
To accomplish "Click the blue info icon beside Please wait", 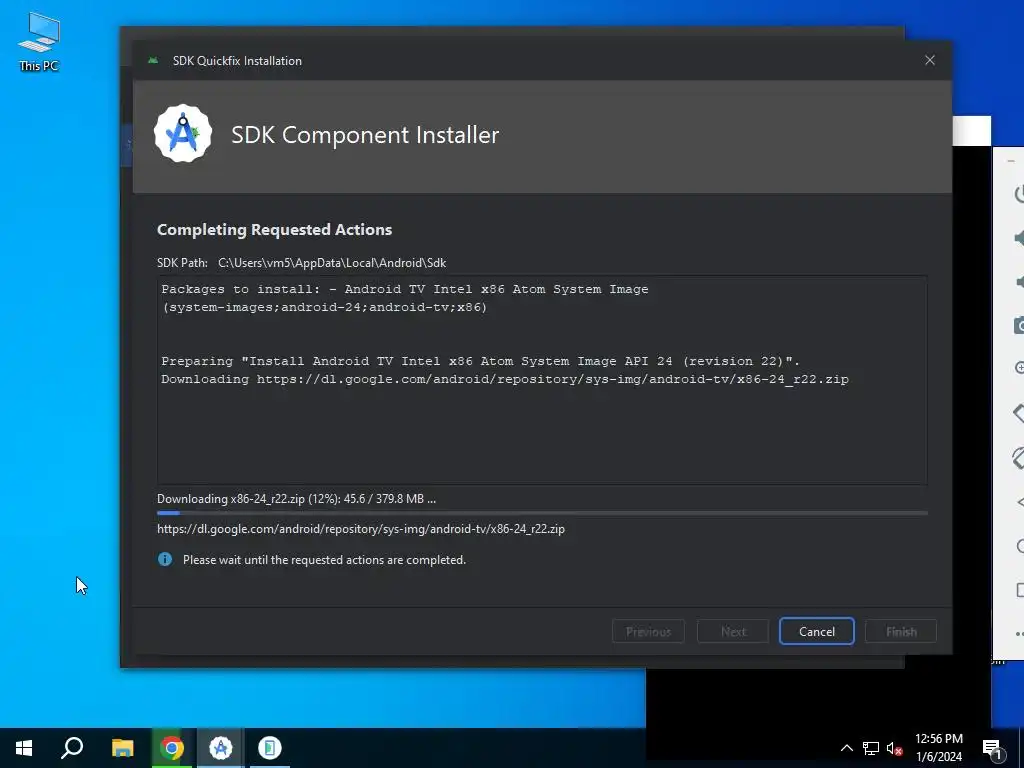I will tap(165, 559).
